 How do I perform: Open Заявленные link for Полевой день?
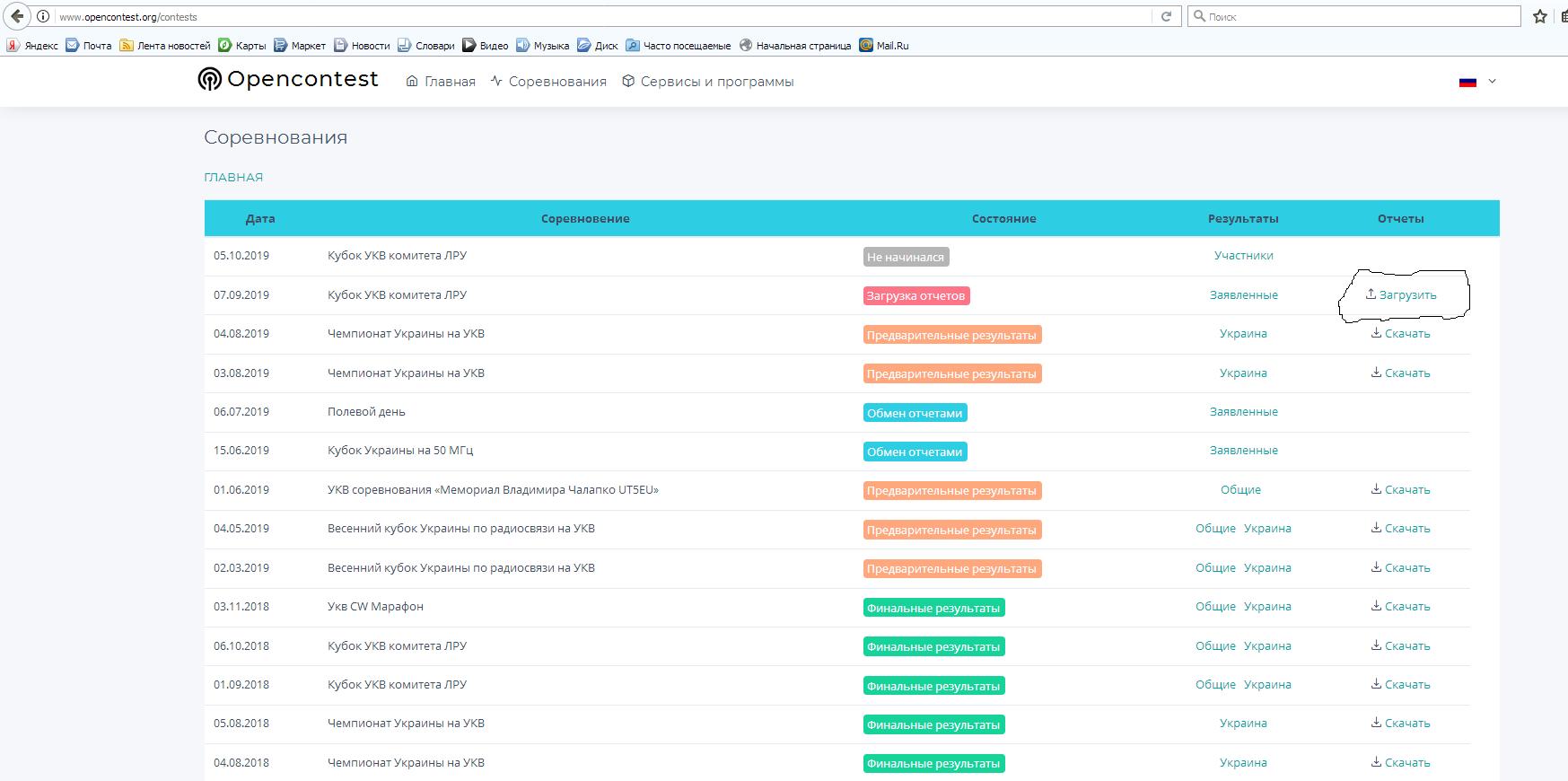(x=1243, y=412)
